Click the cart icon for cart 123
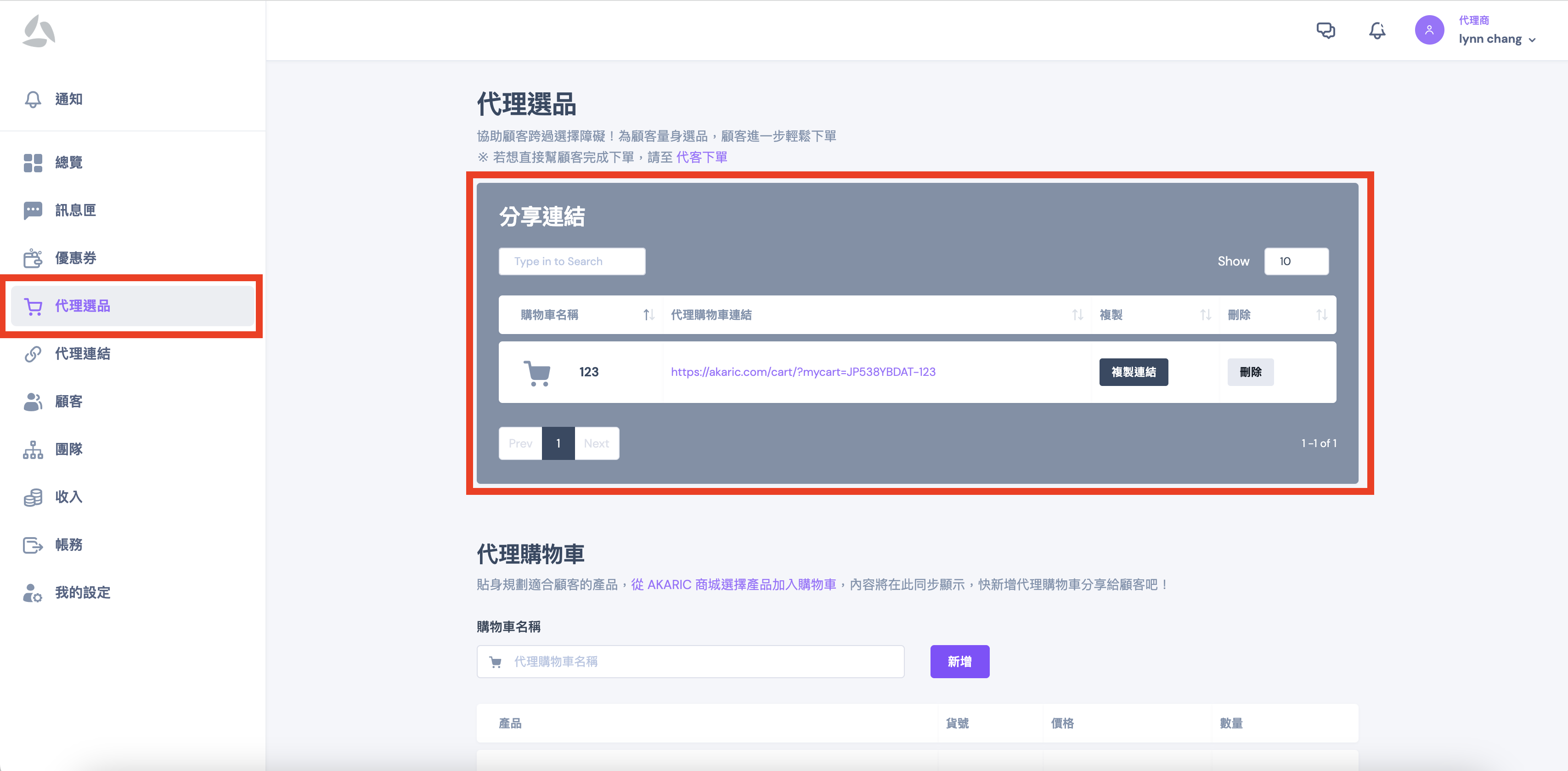The height and width of the screenshot is (771, 1568). pyautogui.click(x=537, y=372)
